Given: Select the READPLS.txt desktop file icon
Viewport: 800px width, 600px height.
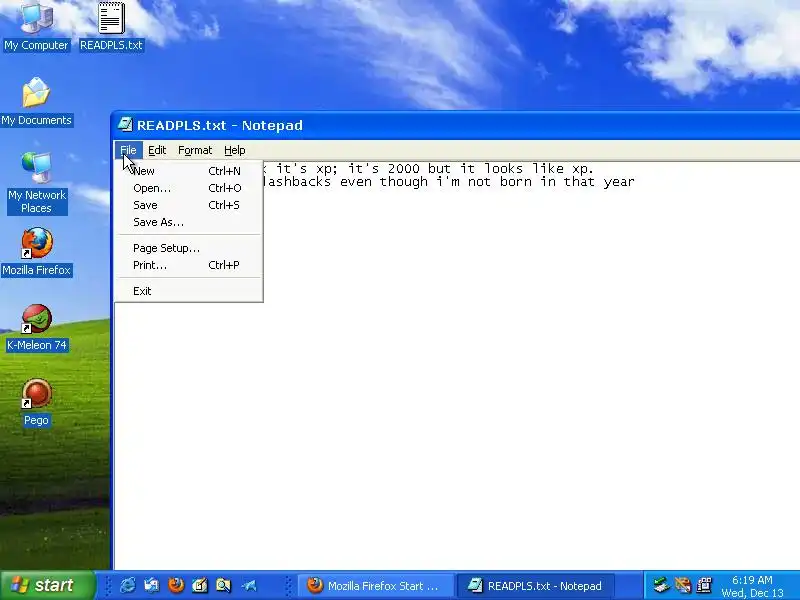Looking at the screenshot, I should 111,27.
